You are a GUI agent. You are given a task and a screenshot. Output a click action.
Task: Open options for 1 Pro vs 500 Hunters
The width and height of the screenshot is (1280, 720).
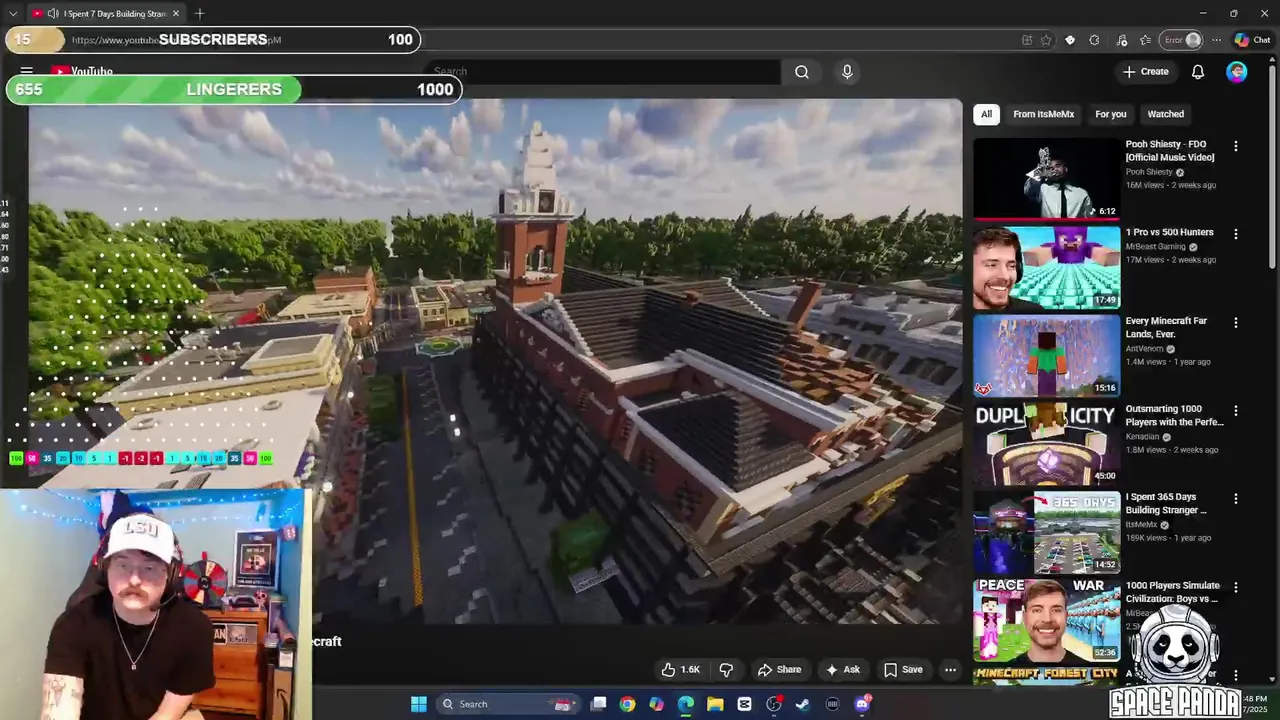click(x=1235, y=234)
